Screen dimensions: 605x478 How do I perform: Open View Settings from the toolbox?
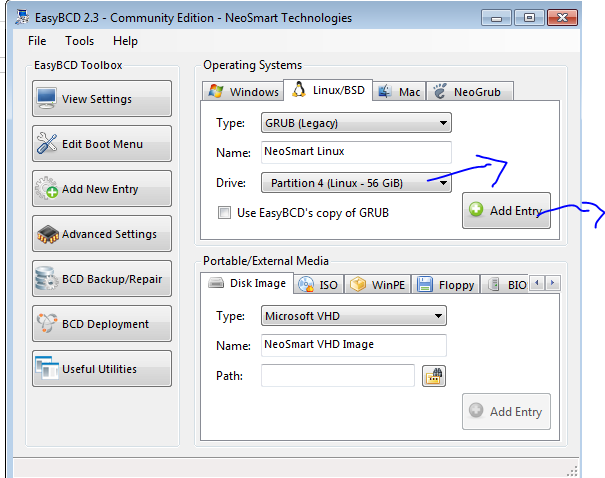click(102, 99)
